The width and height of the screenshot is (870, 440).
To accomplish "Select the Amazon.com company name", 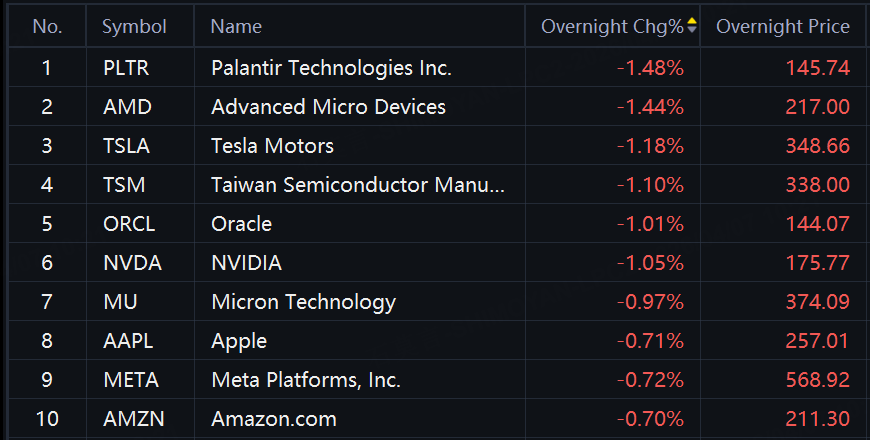I will 274,419.
